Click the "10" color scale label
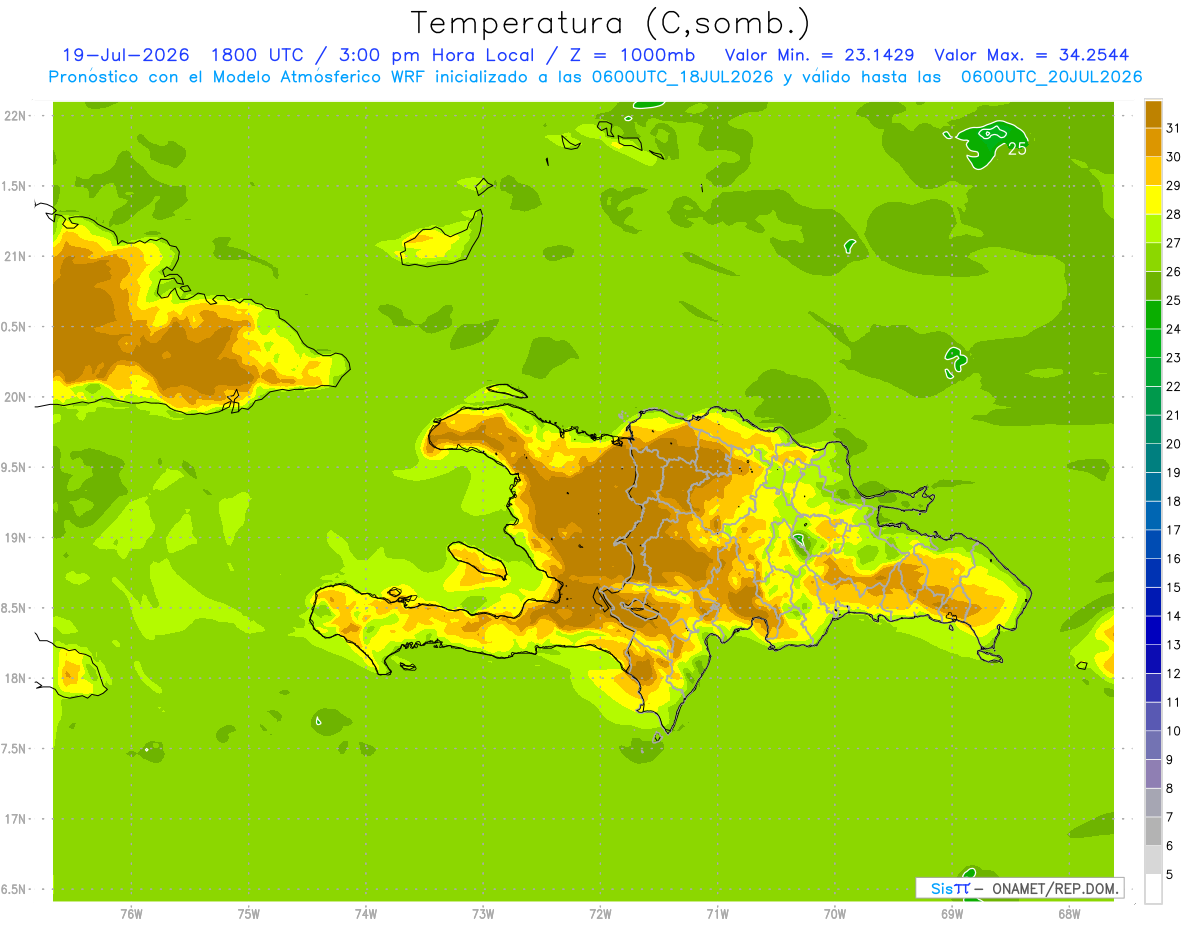Screen dimensions: 1200x927 point(1174,731)
